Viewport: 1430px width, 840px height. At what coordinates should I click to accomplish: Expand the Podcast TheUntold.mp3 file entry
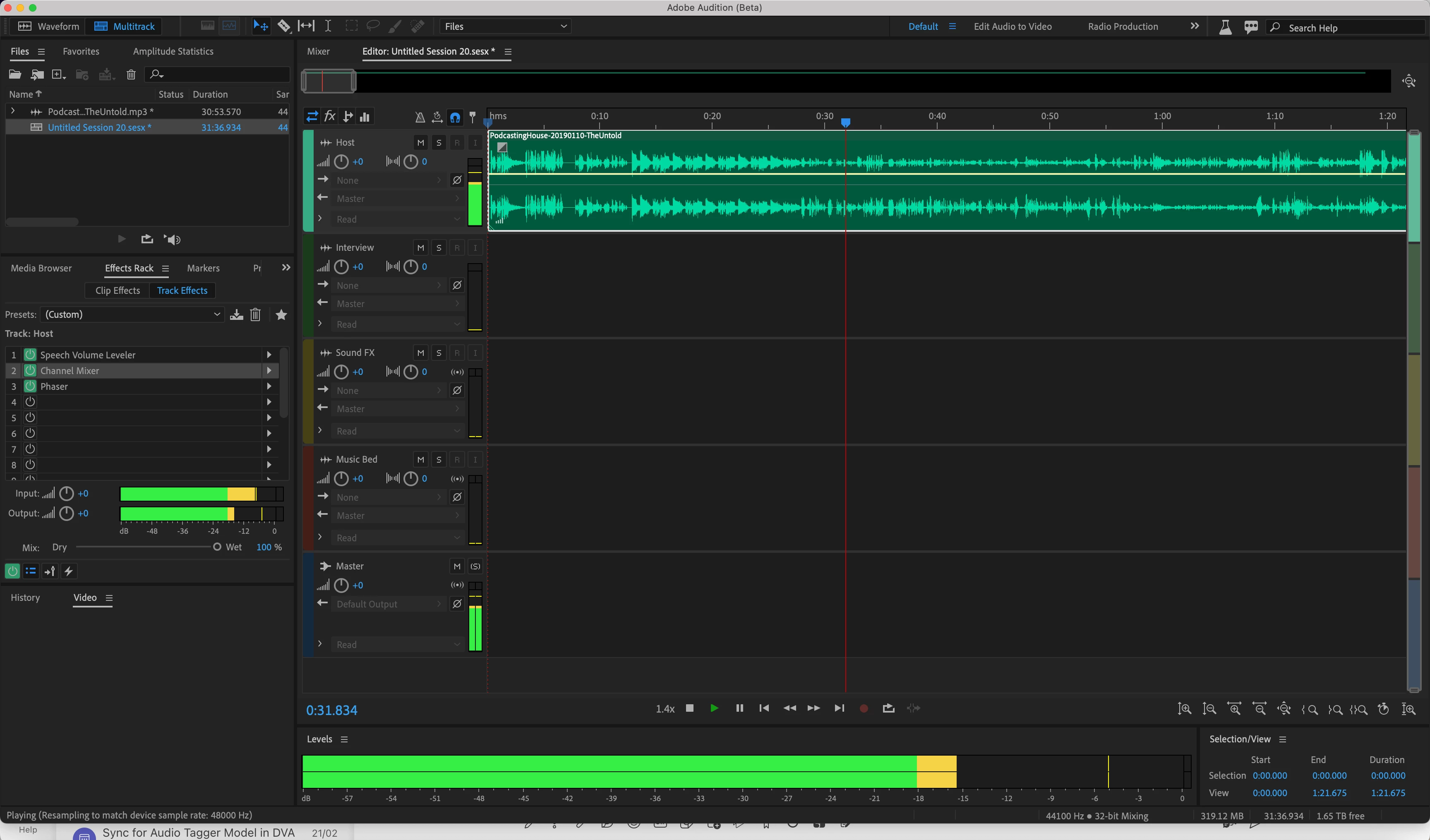click(13, 111)
